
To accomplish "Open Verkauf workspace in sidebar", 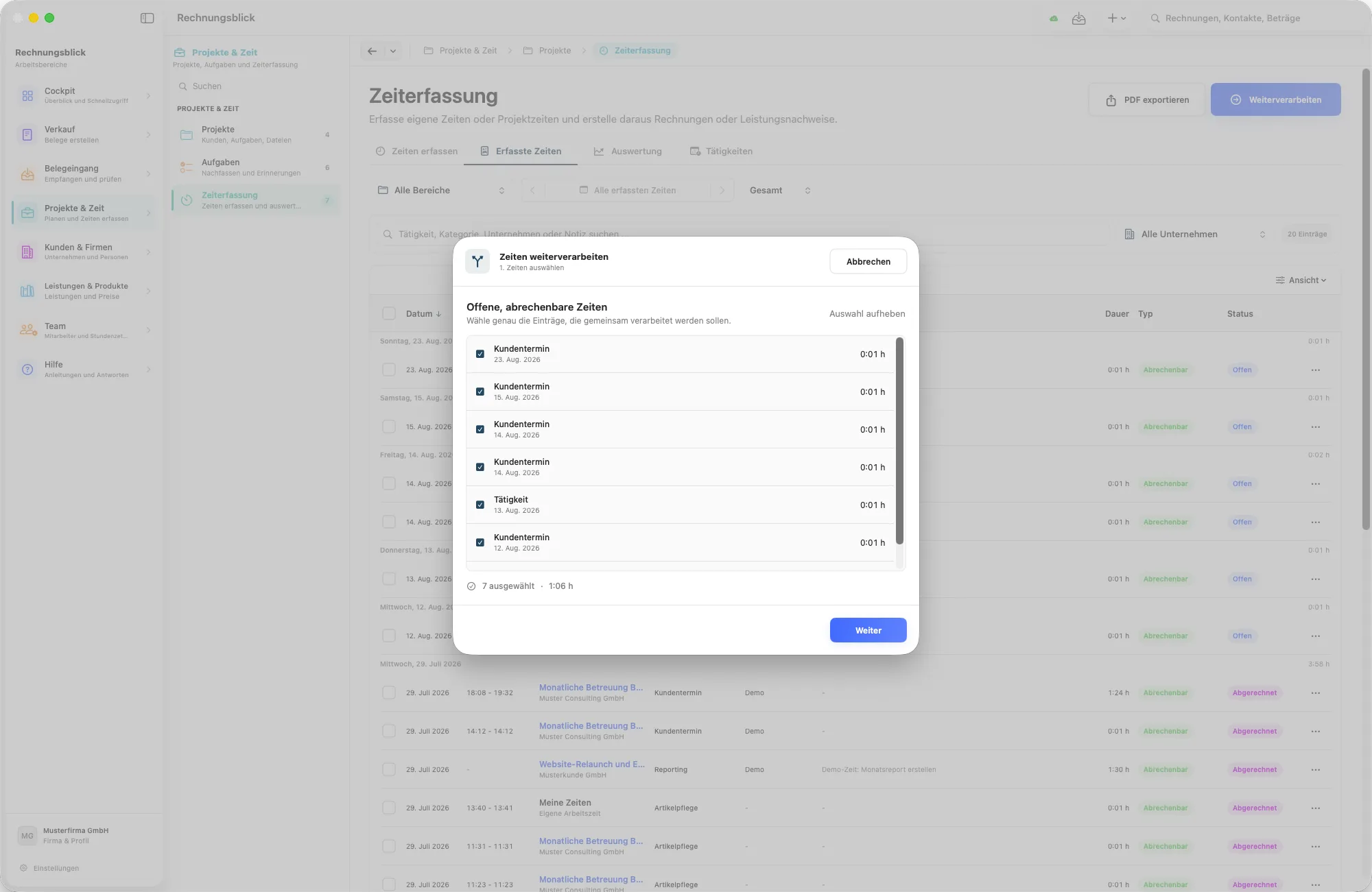I will pyautogui.click(x=84, y=134).
